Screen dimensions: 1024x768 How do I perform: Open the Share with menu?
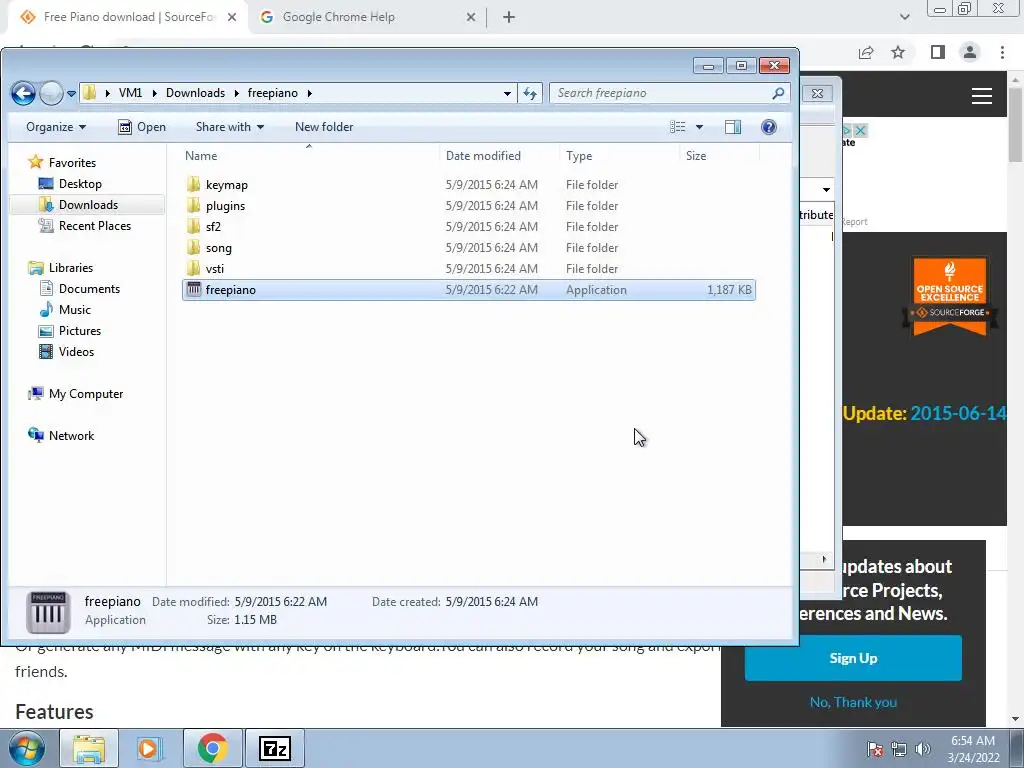pyautogui.click(x=230, y=127)
